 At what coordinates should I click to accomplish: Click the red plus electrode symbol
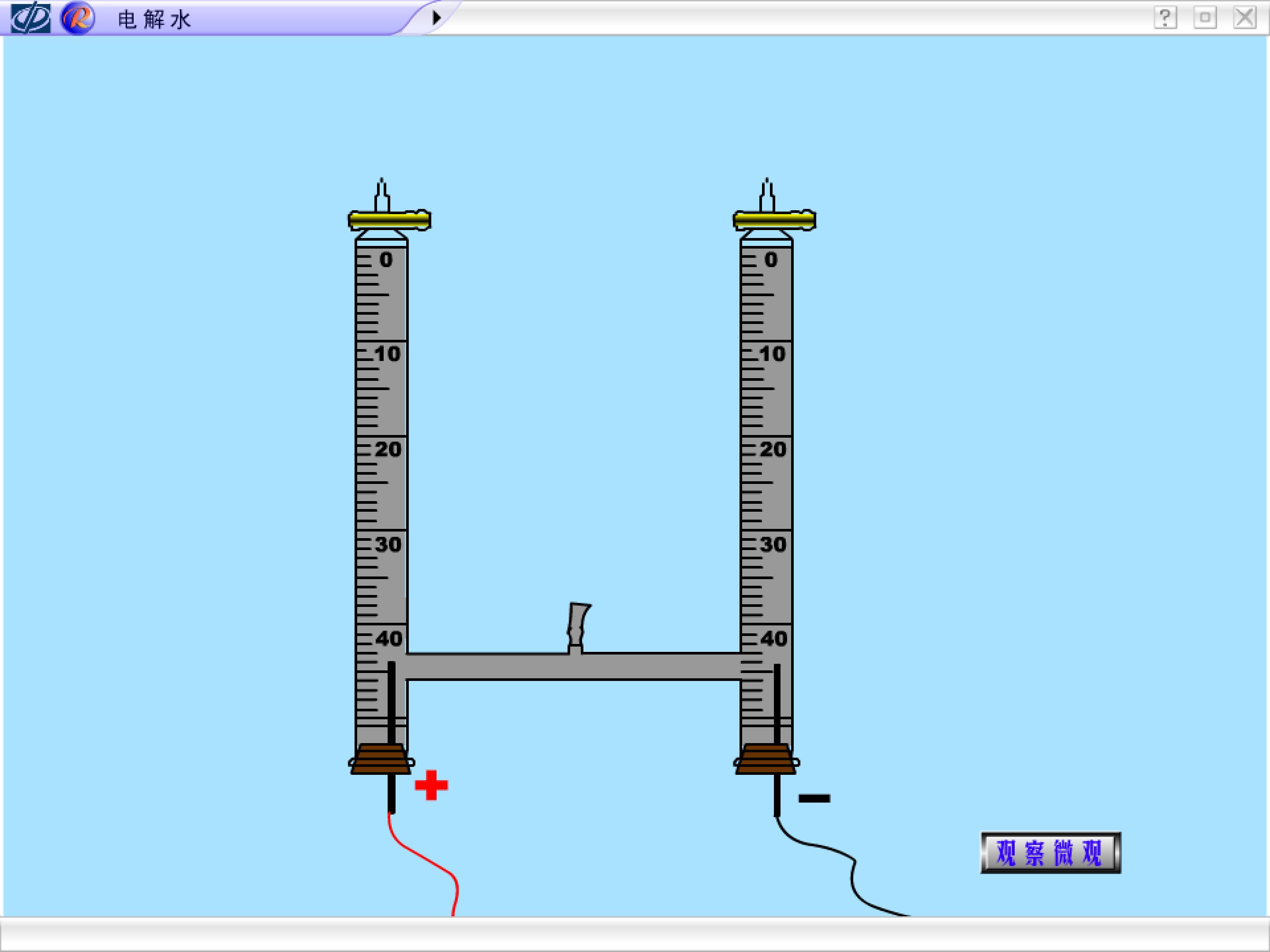[431, 785]
